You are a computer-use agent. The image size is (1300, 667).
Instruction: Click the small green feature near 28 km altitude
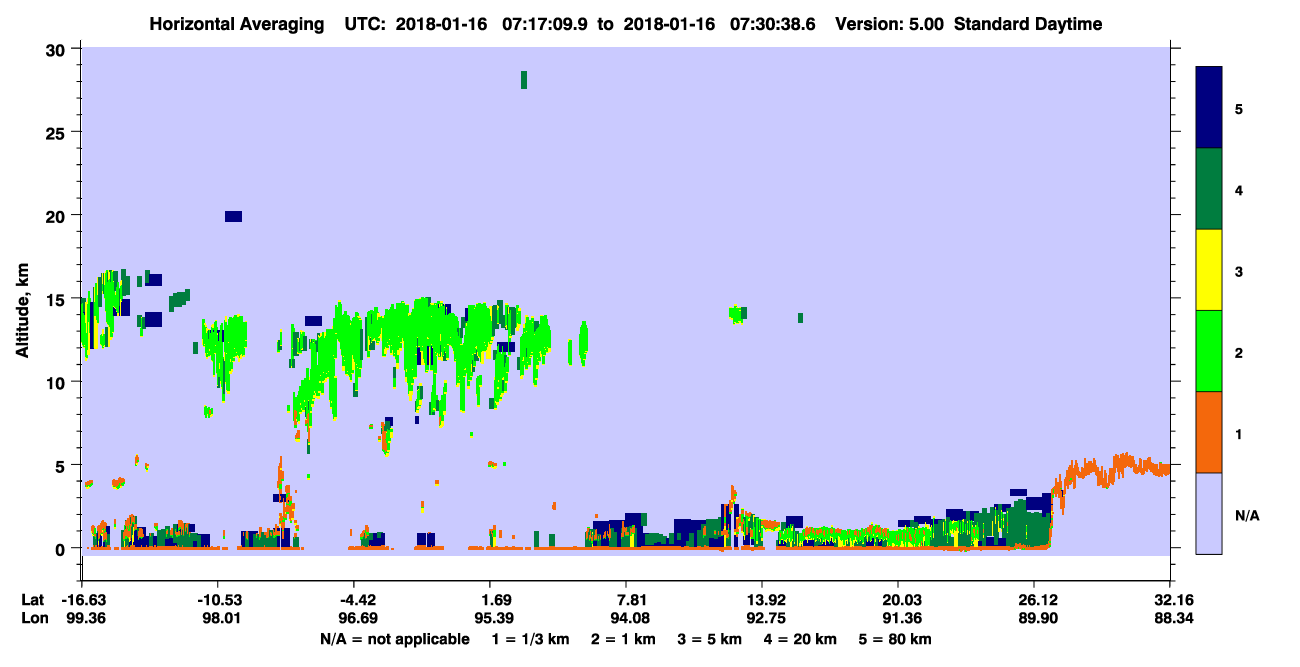point(524,80)
